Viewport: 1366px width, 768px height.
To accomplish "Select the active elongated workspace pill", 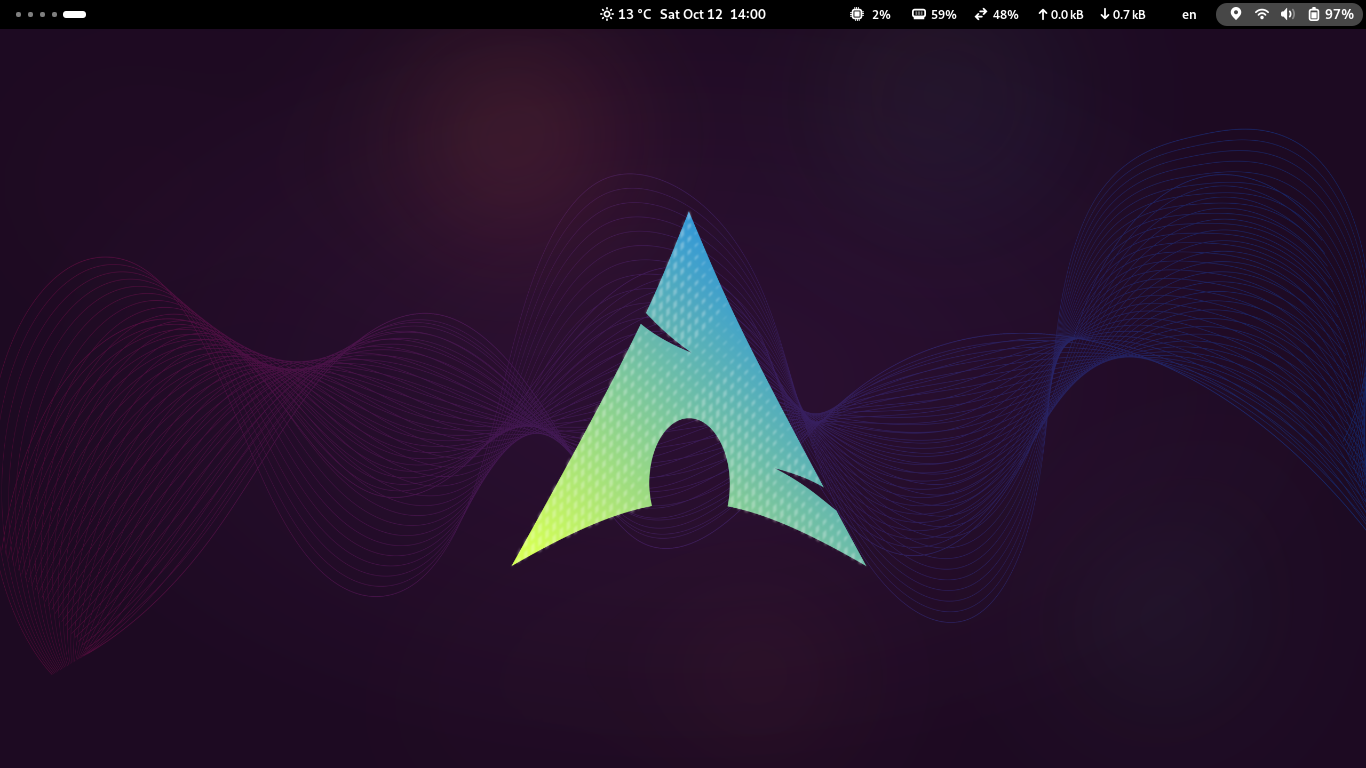I will [74, 14].
